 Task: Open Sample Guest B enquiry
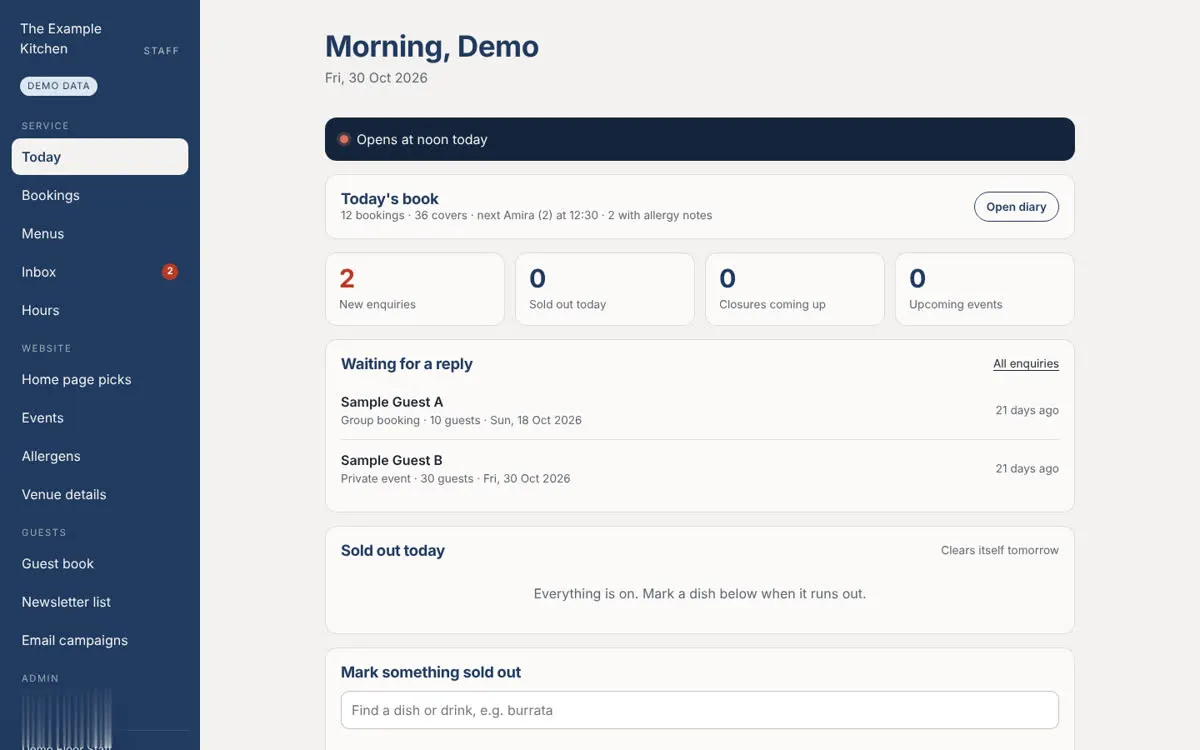click(x=700, y=469)
